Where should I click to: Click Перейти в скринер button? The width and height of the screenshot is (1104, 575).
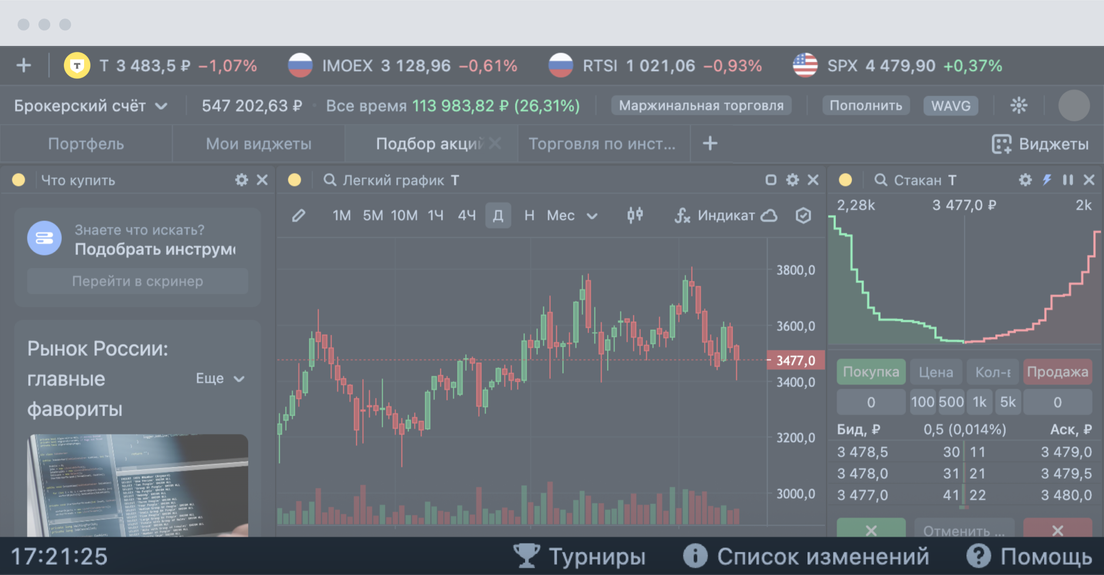(137, 282)
